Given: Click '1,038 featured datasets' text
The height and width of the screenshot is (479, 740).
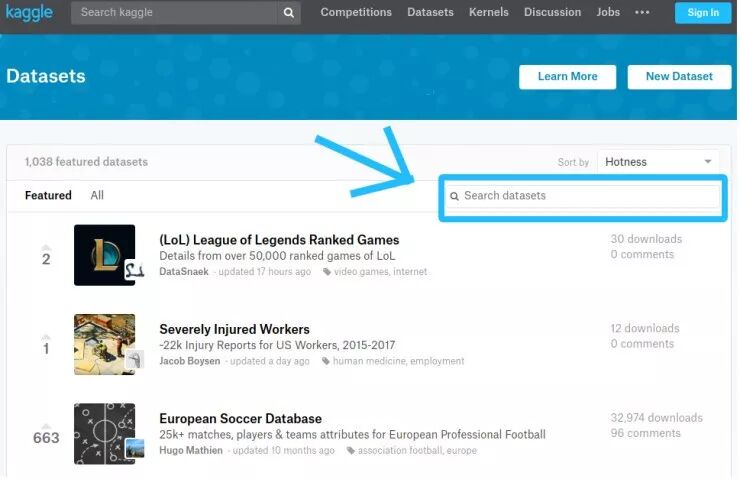Looking at the screenshot, I should point(86,162).
